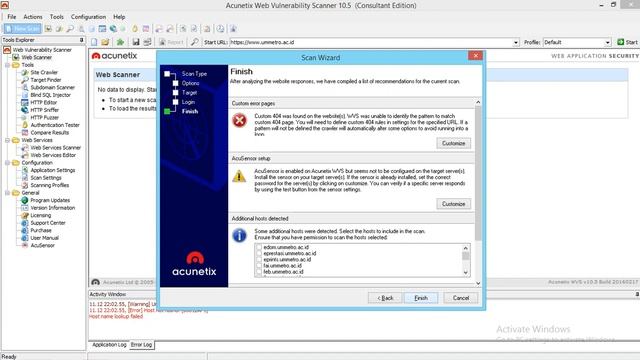Viewport: 640px width, 360px height.
Task: Click the Report button in scanner toolbar
Action: (171, 42)
